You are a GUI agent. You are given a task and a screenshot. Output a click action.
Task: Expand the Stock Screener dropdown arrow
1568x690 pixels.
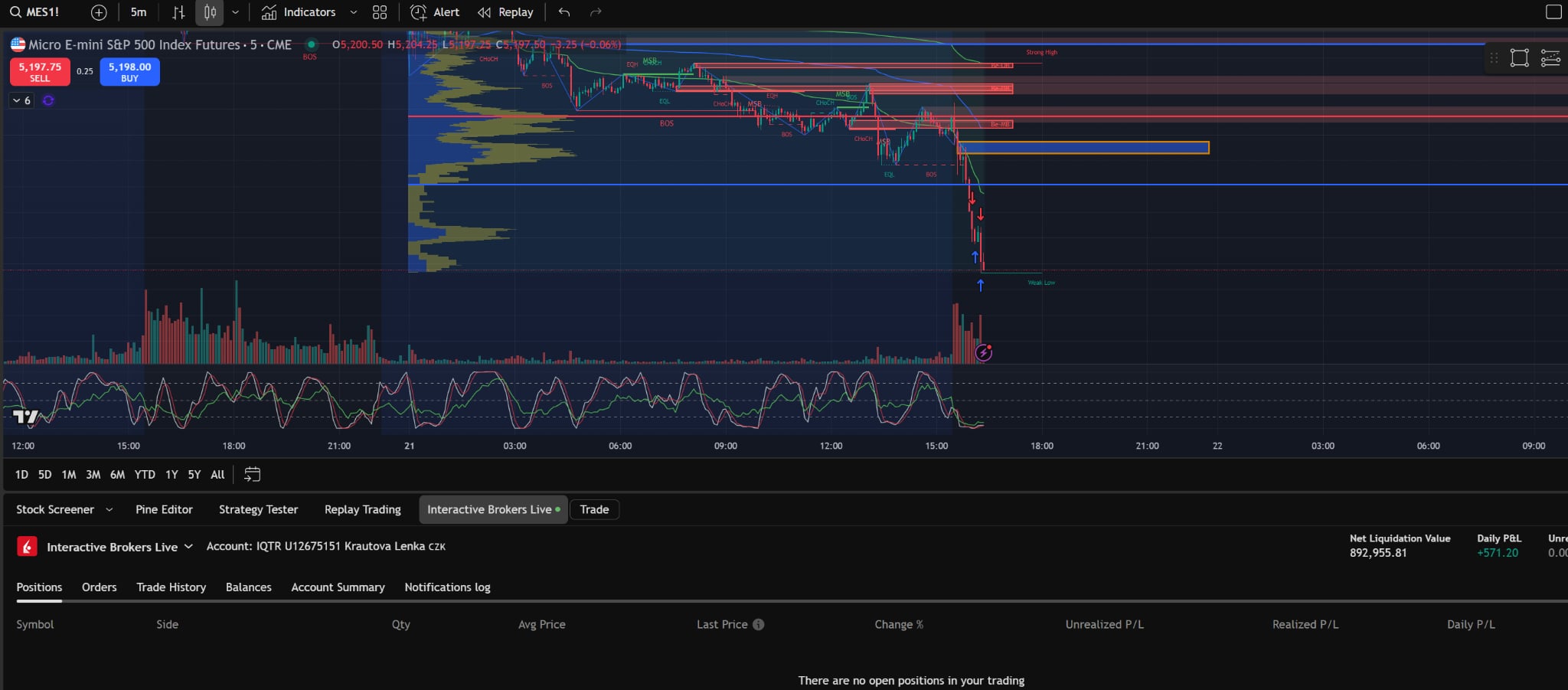pos(109,509)
